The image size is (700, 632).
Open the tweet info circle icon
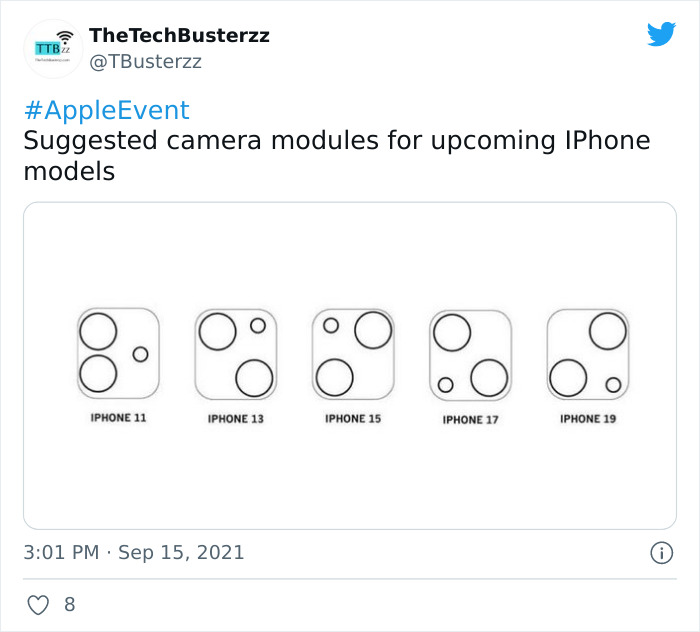coord(660,553)
